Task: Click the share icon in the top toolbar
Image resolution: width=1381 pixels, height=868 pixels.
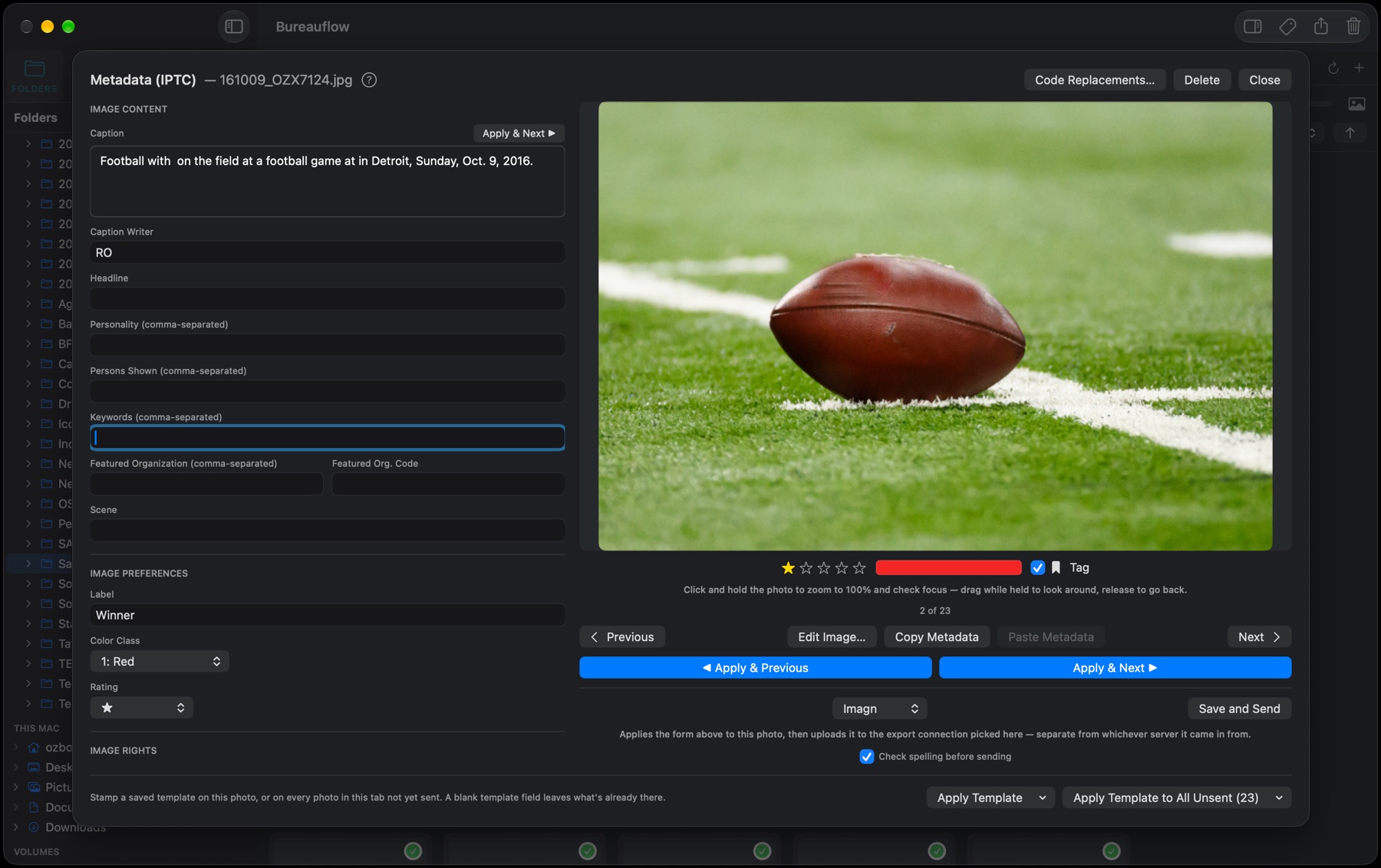Action: pos(1320,27)
